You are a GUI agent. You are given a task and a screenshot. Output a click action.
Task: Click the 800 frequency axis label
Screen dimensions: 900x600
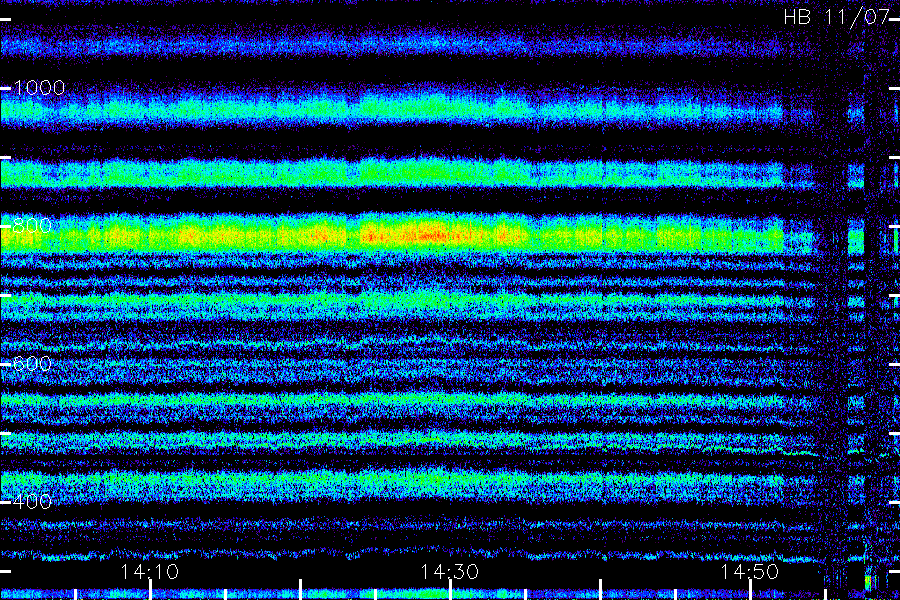[x=32, y=226]
